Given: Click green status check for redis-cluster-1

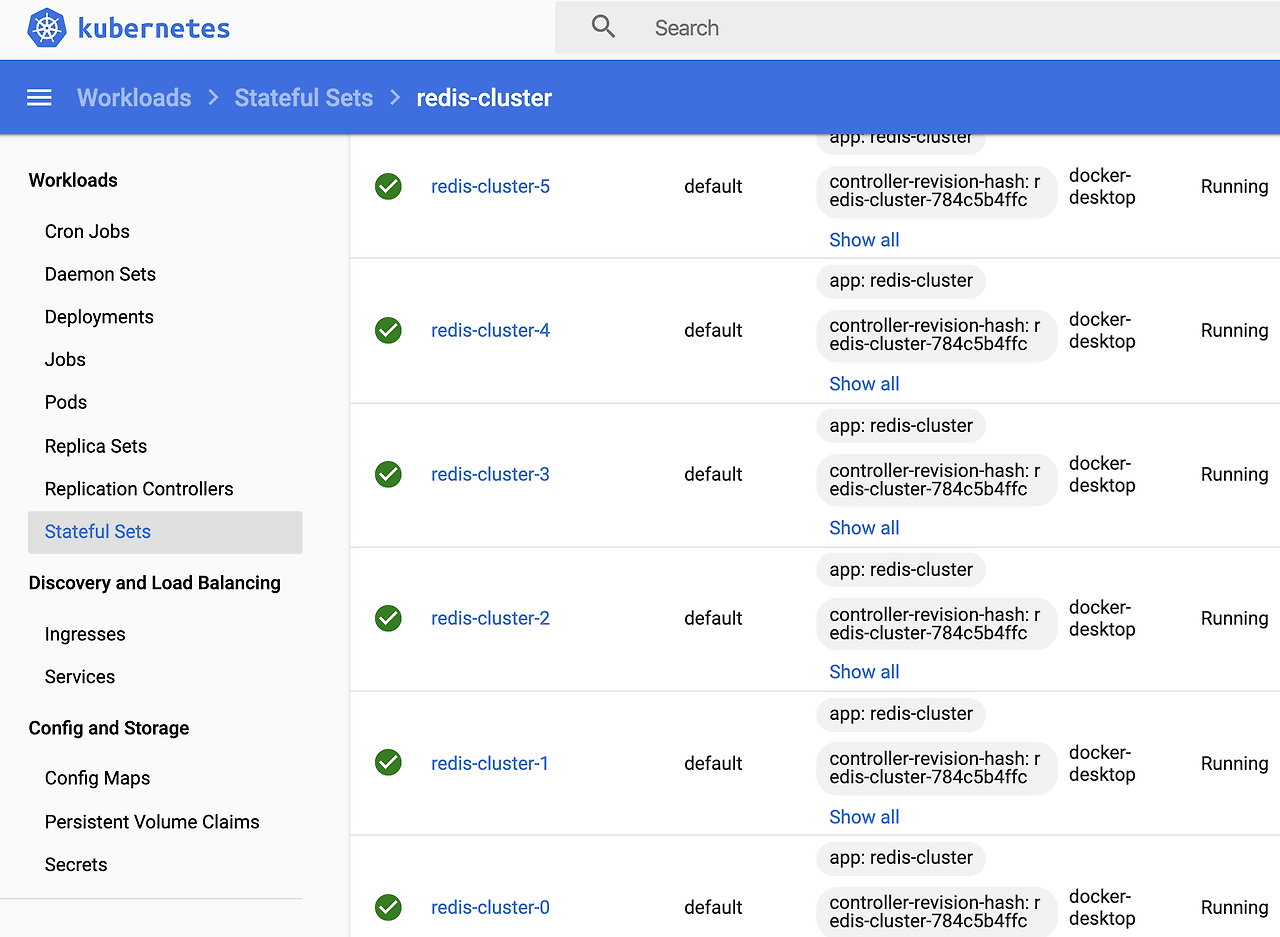Looking at the screenshot, I should click(388, 763).
